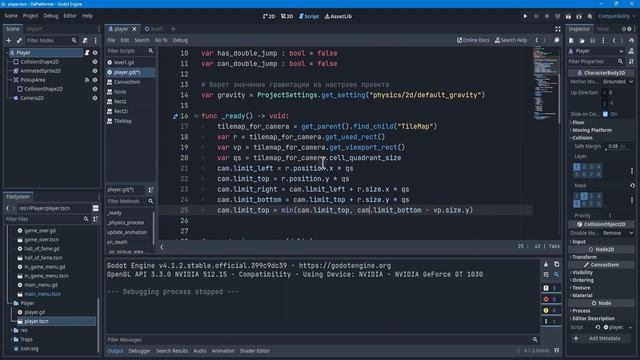Adjust the Safe Margin slider value

point(618,147)
